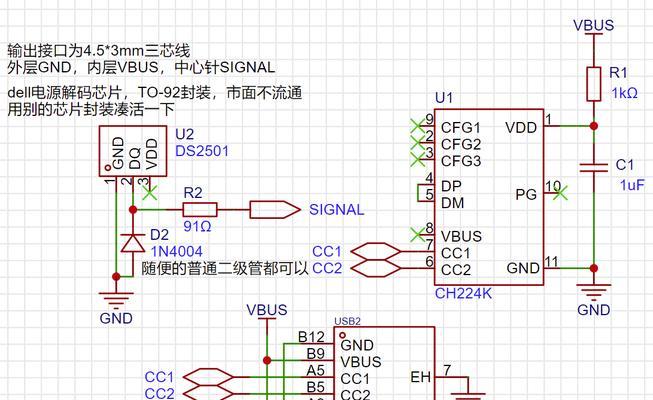The height and width of the screenshot is (400, 653).
Task: Select the USB2 designator label
Action: click(347, 321)
